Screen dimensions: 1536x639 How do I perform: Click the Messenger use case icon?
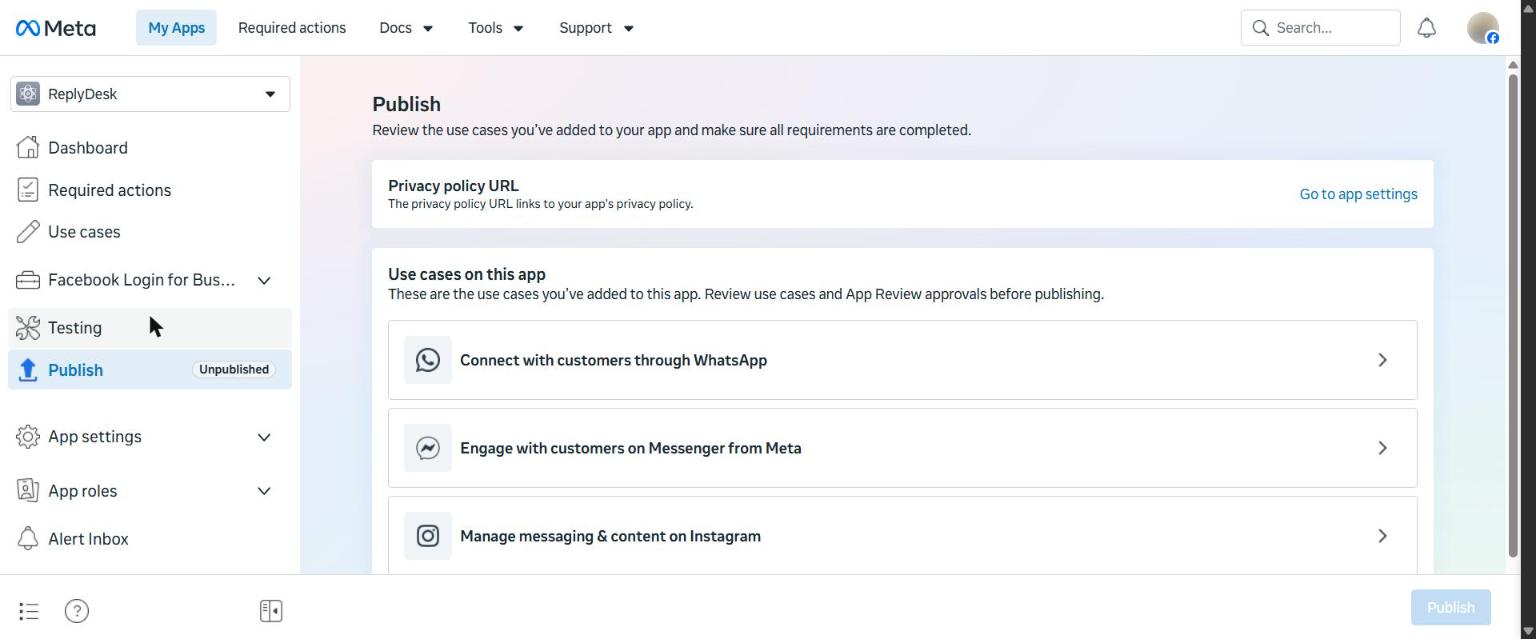click(428, 448)
